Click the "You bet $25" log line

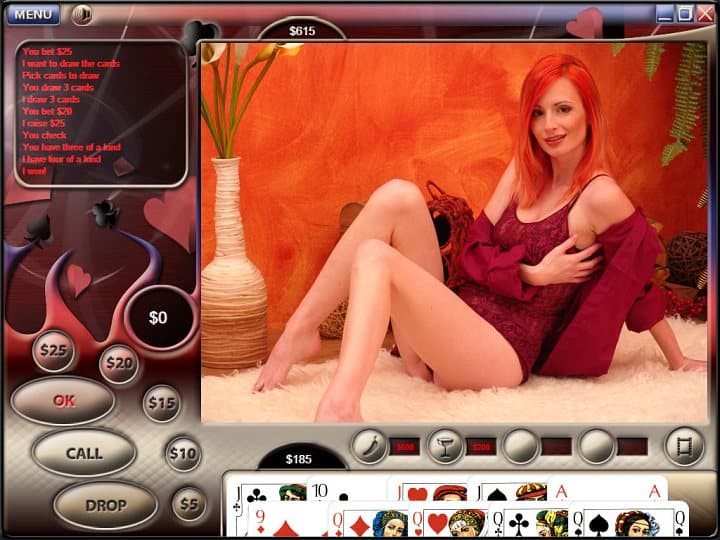[x=47, y=51]
